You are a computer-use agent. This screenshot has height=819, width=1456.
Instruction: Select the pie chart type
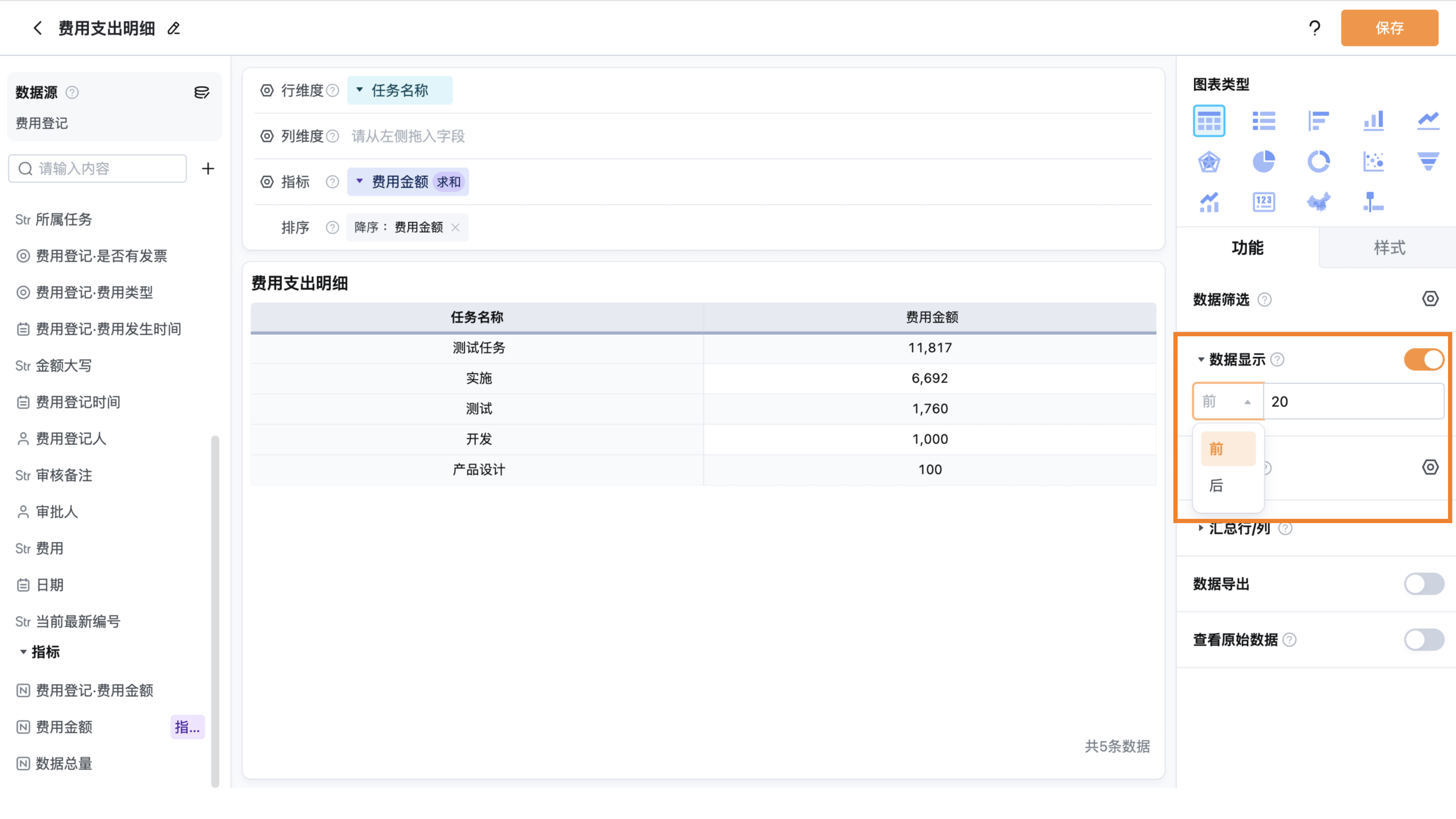pos(1264,162)
